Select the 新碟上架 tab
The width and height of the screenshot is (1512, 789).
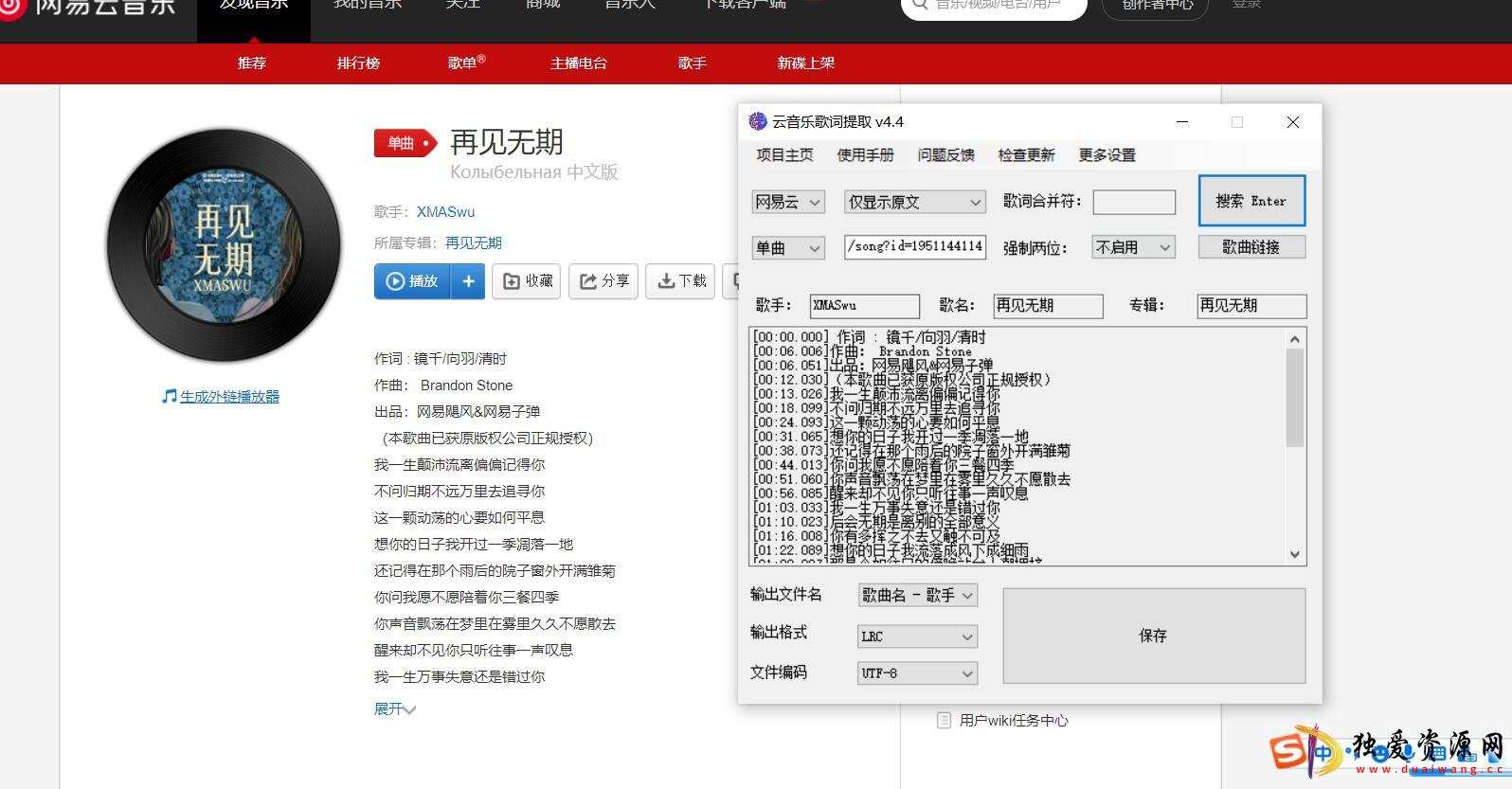pyautogui.click(x=806, y=63)
